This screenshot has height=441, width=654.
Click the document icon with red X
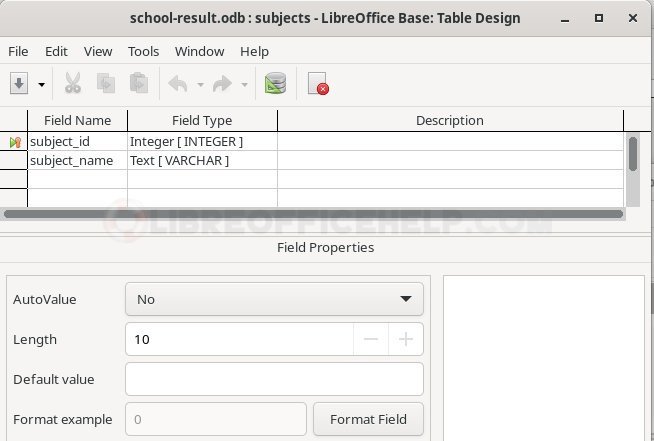point(318,83)
